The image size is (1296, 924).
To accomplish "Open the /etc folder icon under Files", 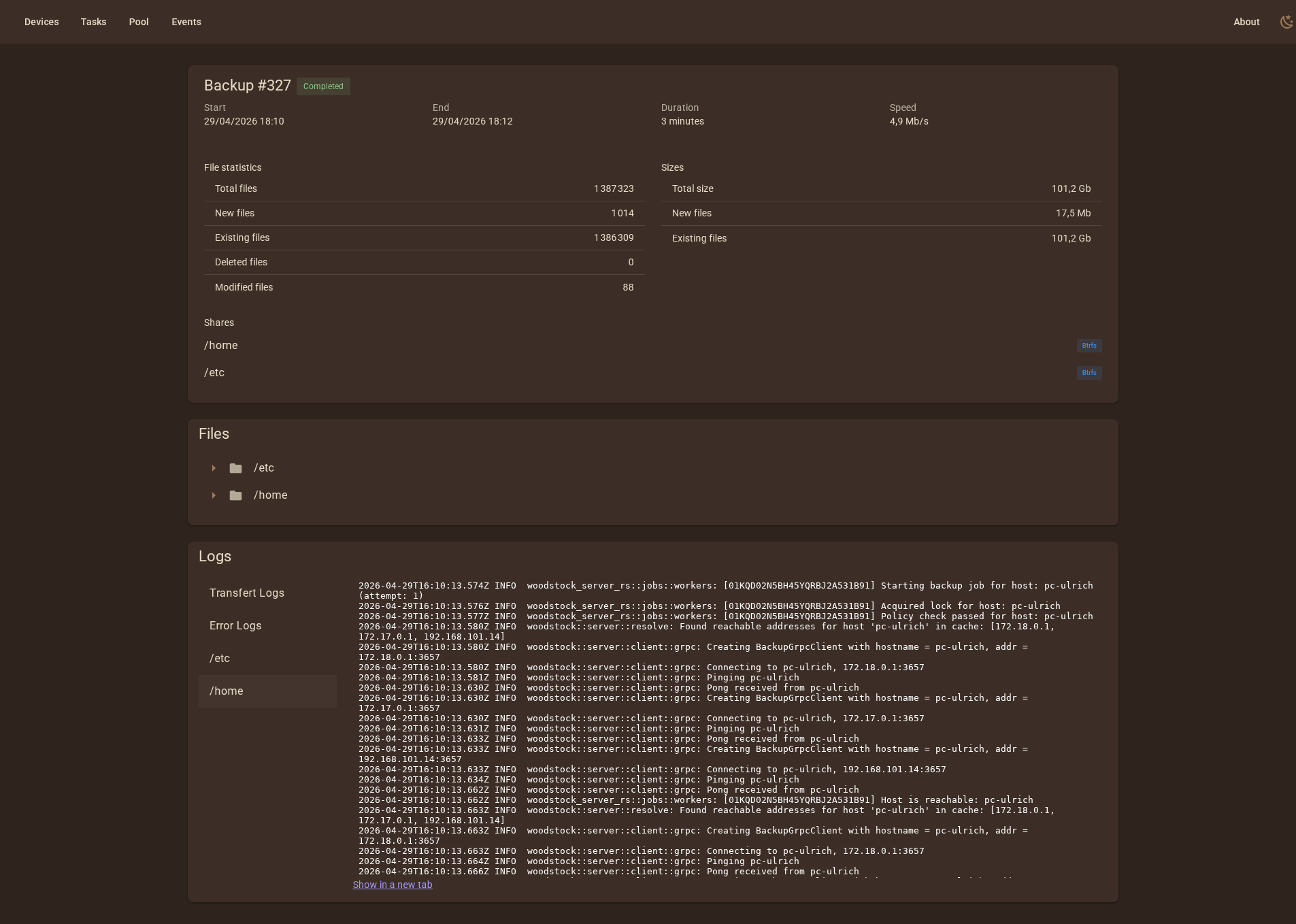I will pyautogui.click(x=235, y=468).
